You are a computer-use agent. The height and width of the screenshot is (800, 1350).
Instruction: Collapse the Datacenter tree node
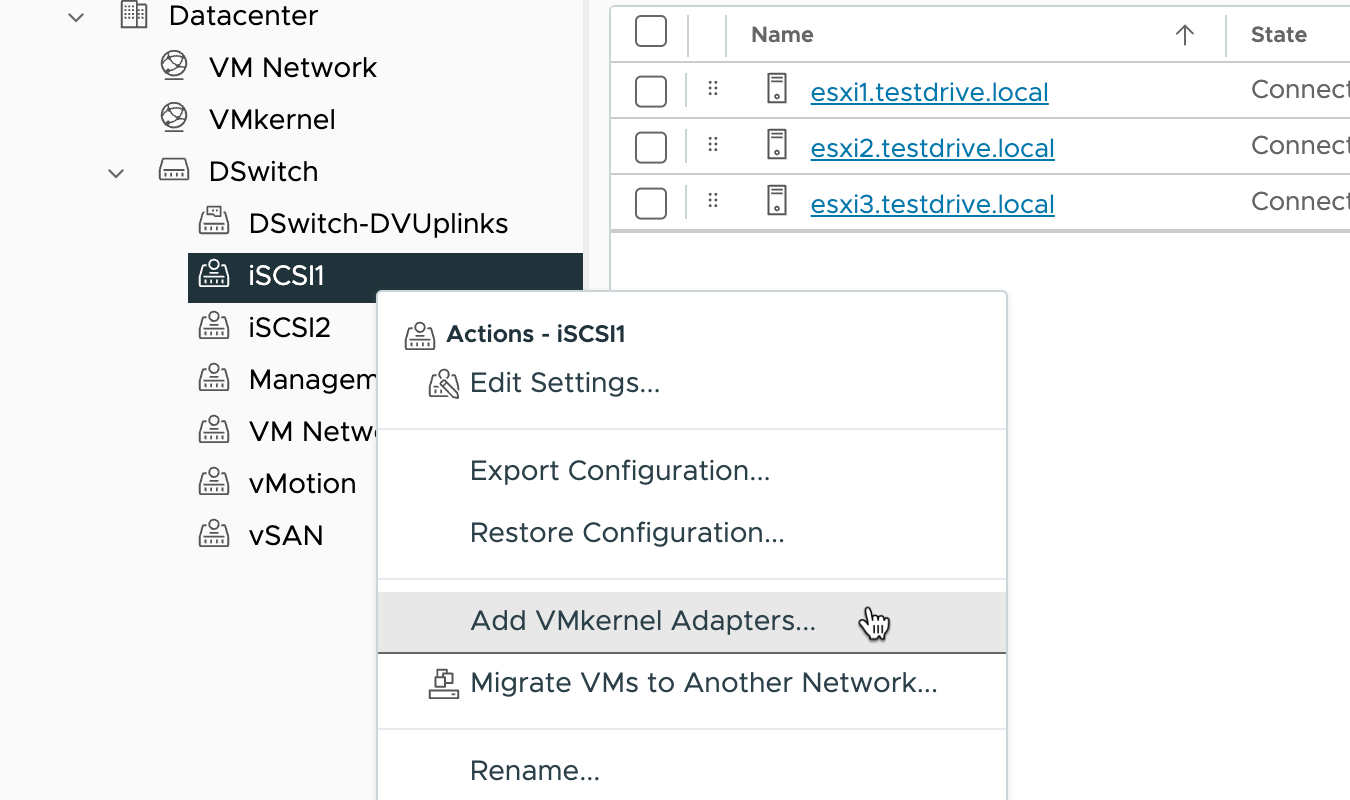[x=76, y=16]
